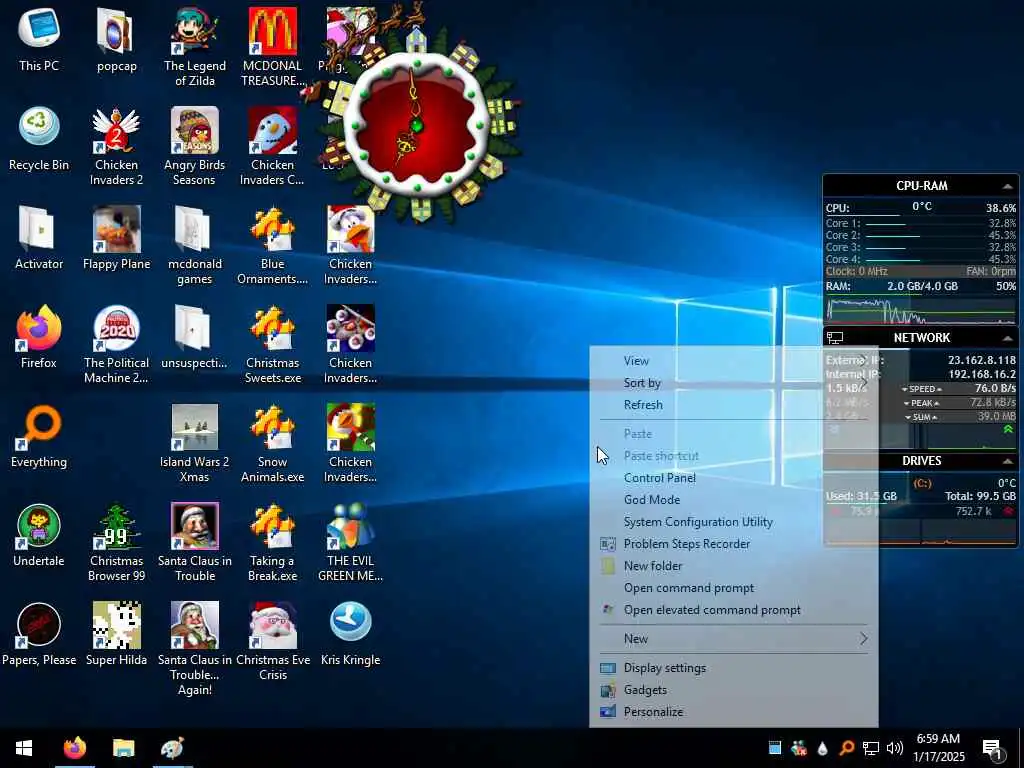The image size is (1024, 768).
Task: Expand the New submenu arrow
Action: pyautogui.click(x=863, y=639)
